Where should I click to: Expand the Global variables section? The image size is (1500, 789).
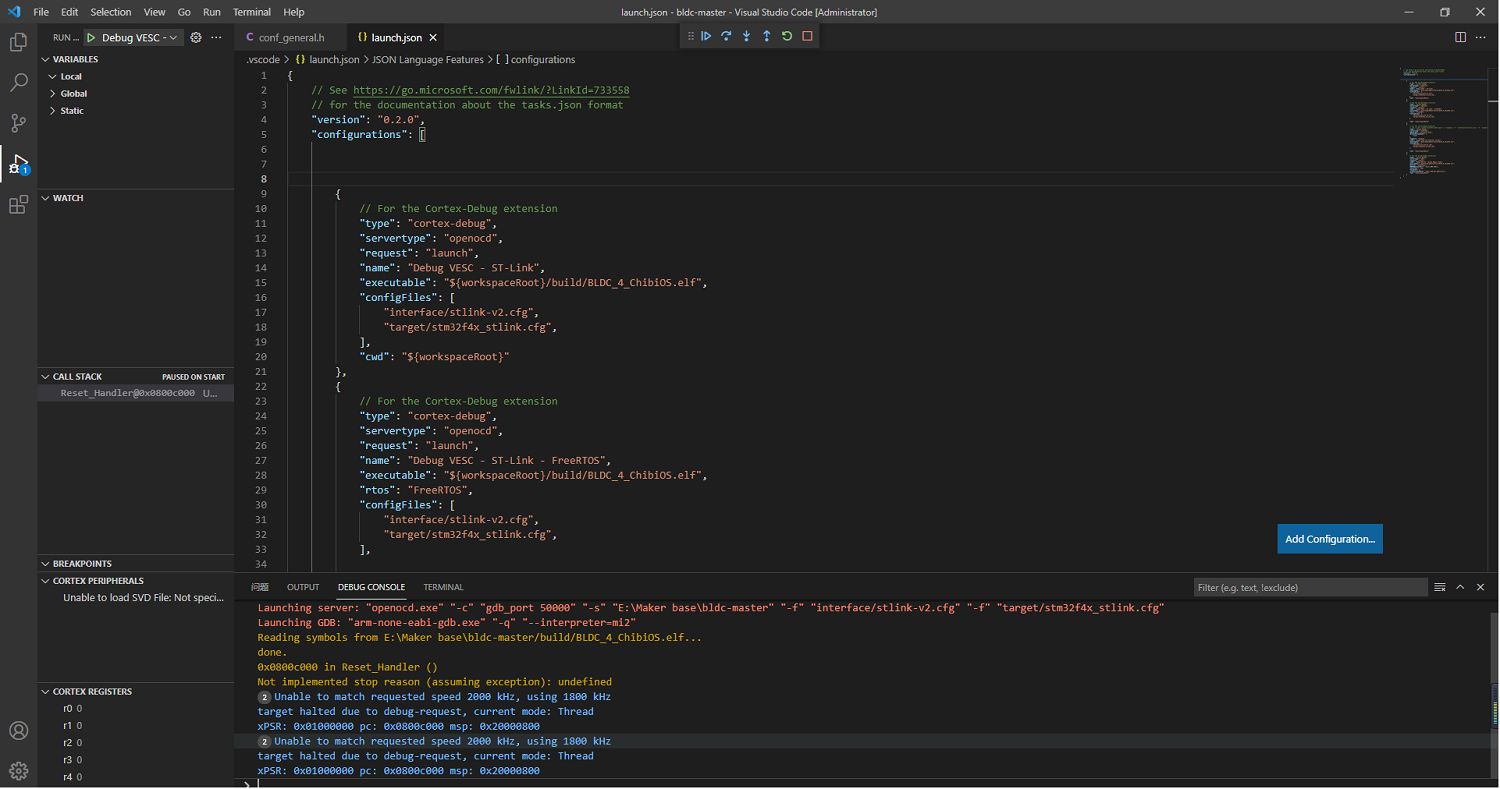click(x=71, y=93)
